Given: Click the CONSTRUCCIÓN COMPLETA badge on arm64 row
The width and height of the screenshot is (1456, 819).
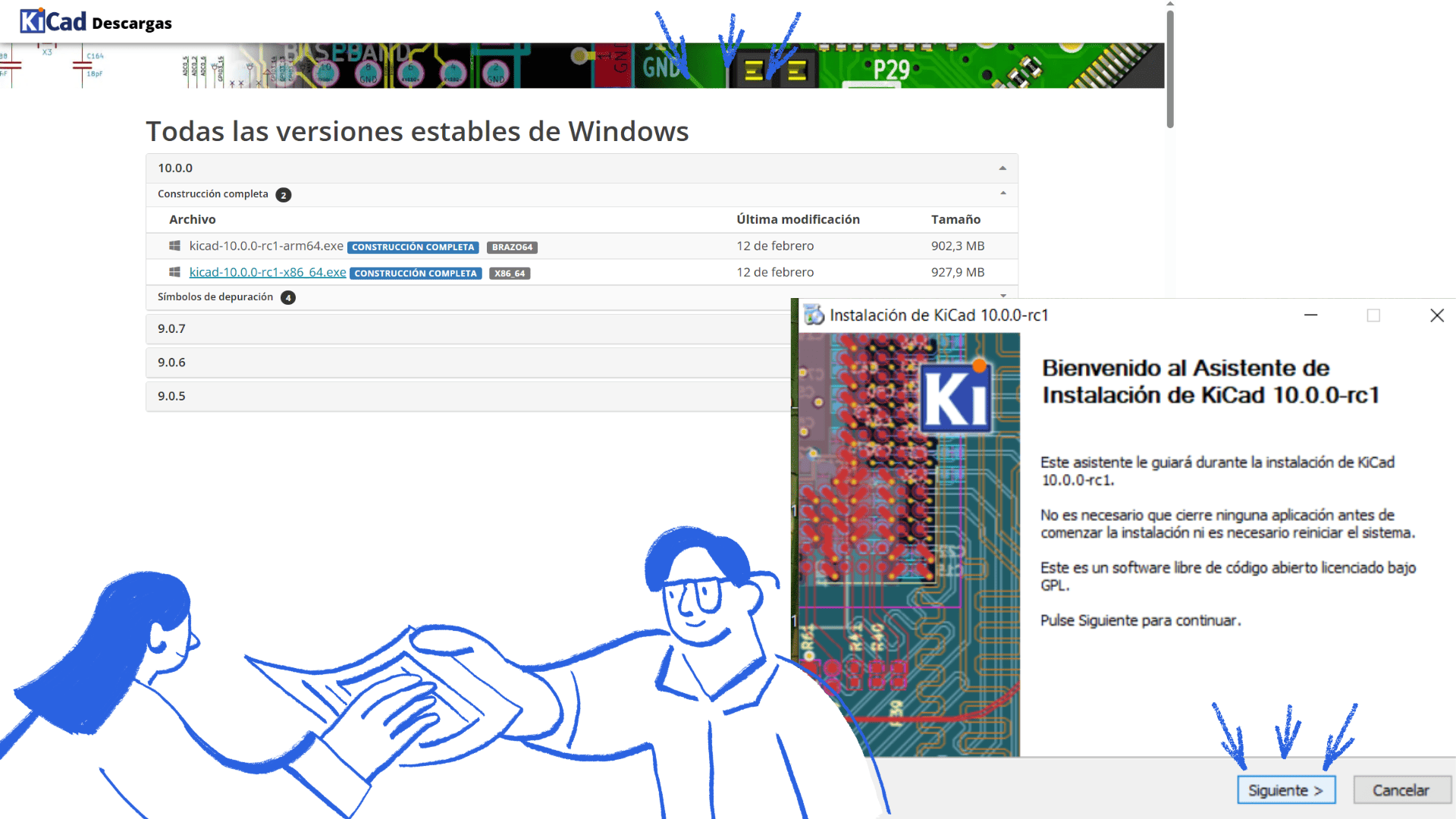Looking at the screenshot, I should point(413,247).
